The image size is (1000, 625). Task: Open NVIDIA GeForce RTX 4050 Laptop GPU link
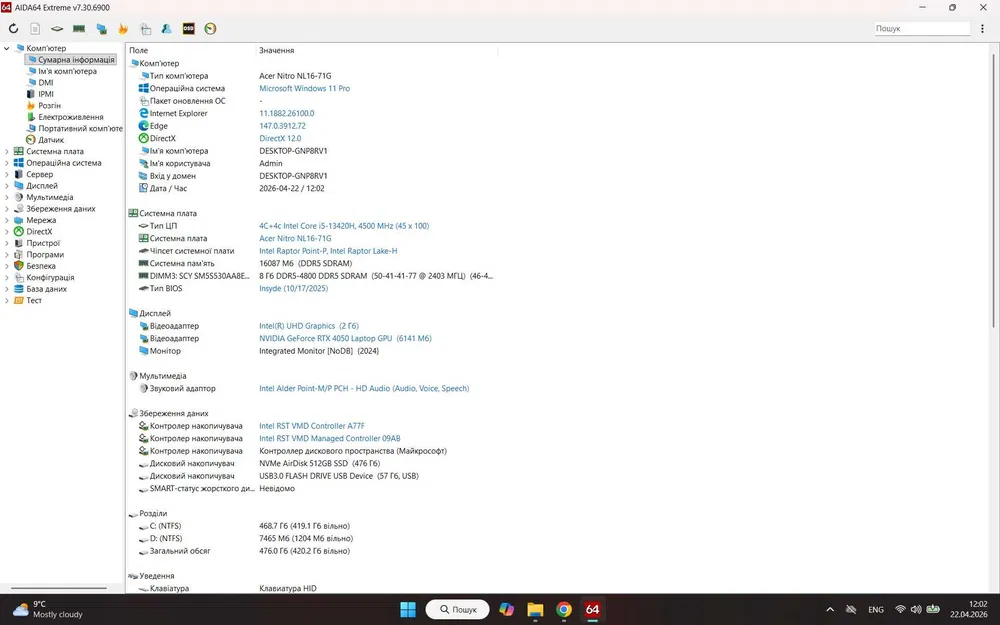345,338
